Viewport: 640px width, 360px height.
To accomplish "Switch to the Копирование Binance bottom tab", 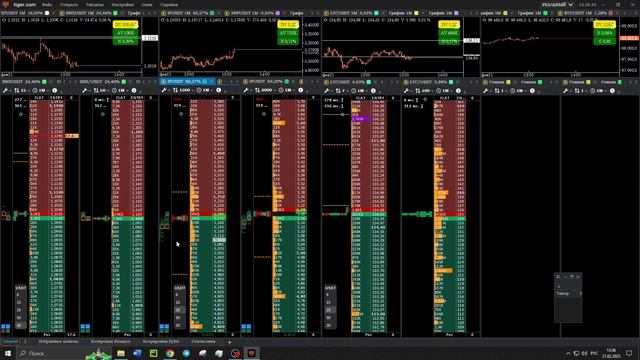I will [111, 342].
